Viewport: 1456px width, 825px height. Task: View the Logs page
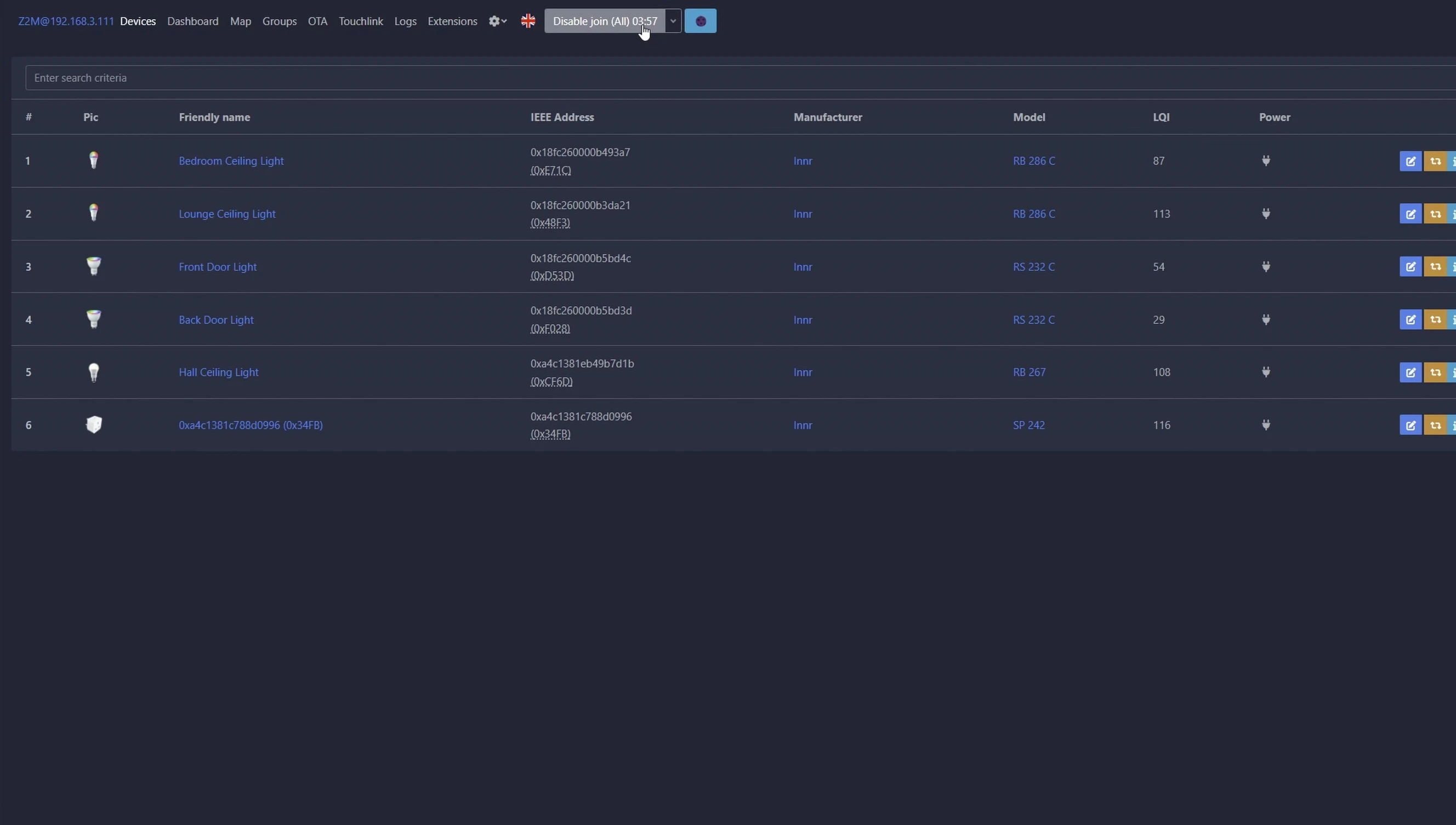pyautogui.click(x=405, y=21)
